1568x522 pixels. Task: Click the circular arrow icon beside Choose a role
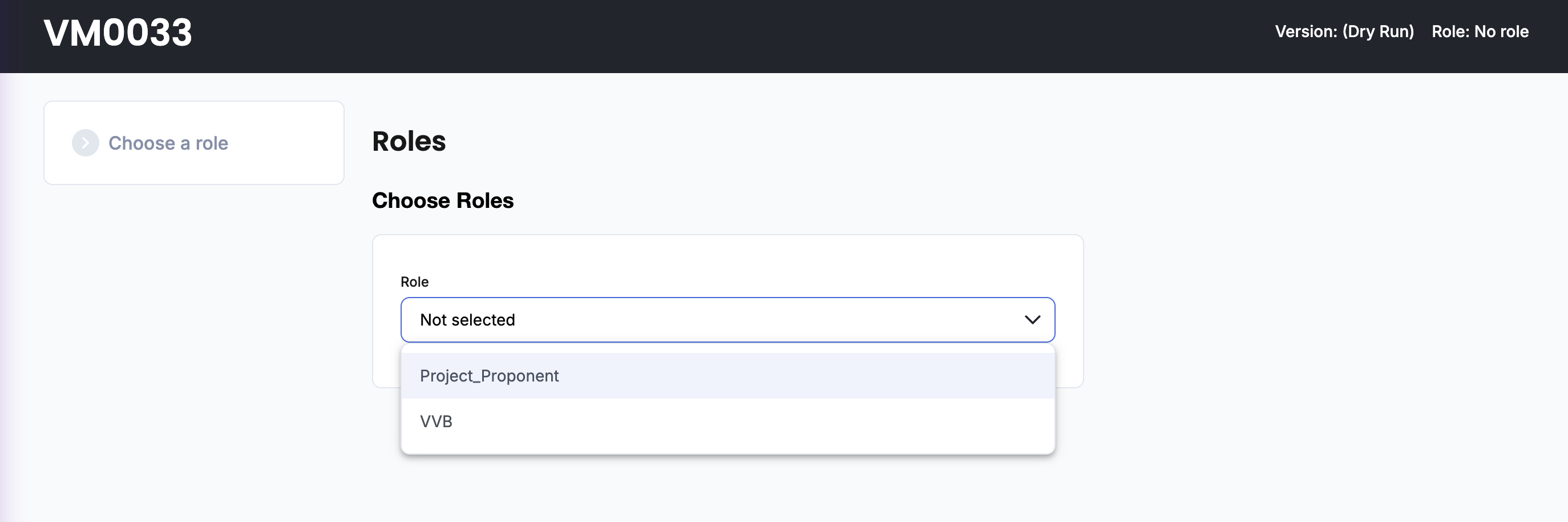click(x=85, y=143)
